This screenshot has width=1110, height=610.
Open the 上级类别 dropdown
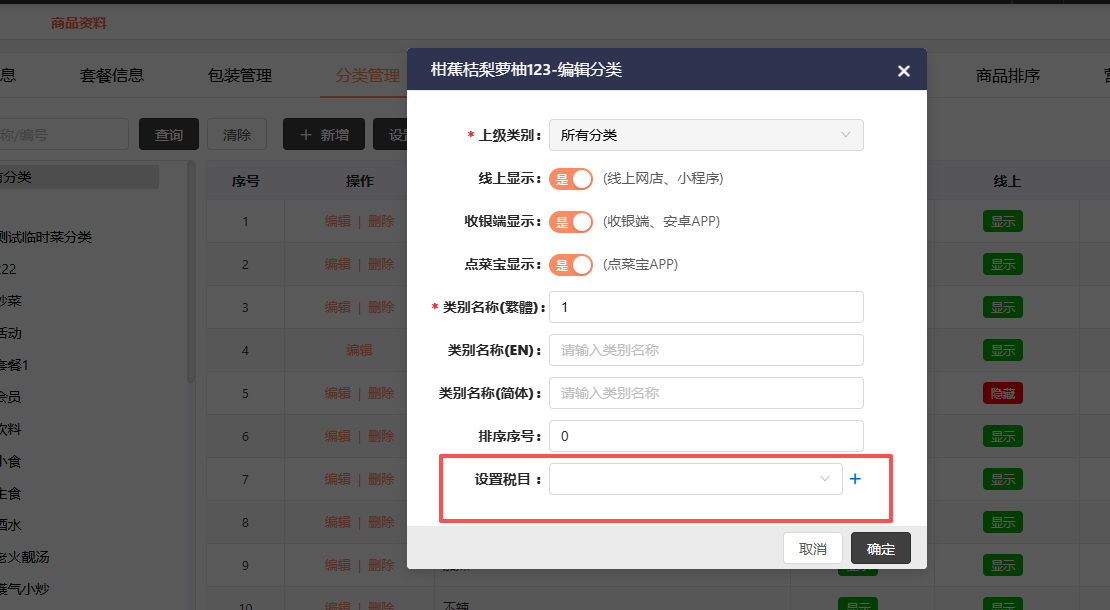tap(706, 135)
